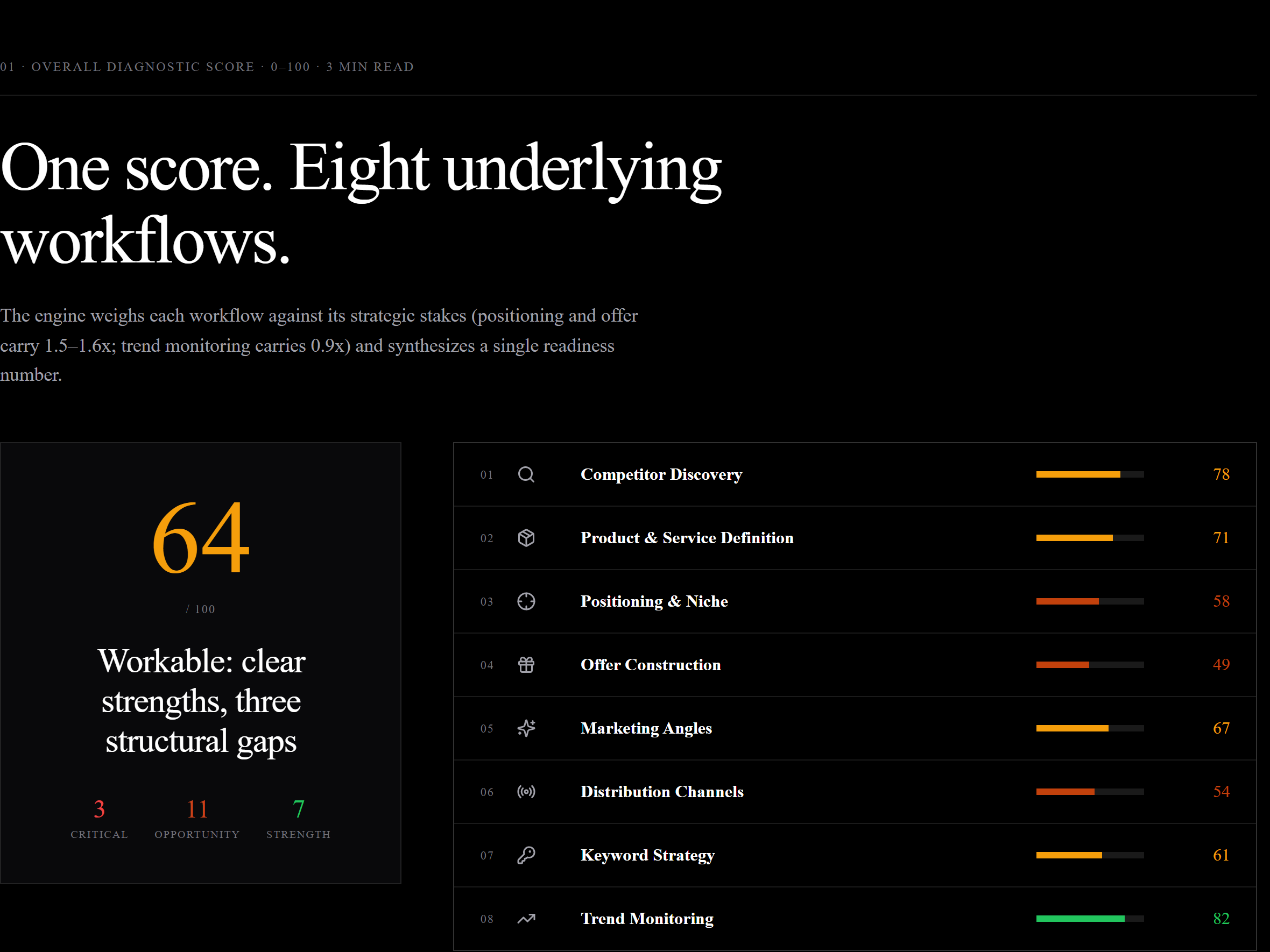
Task: Click row number 05 in workflow list
Action: 487,728
